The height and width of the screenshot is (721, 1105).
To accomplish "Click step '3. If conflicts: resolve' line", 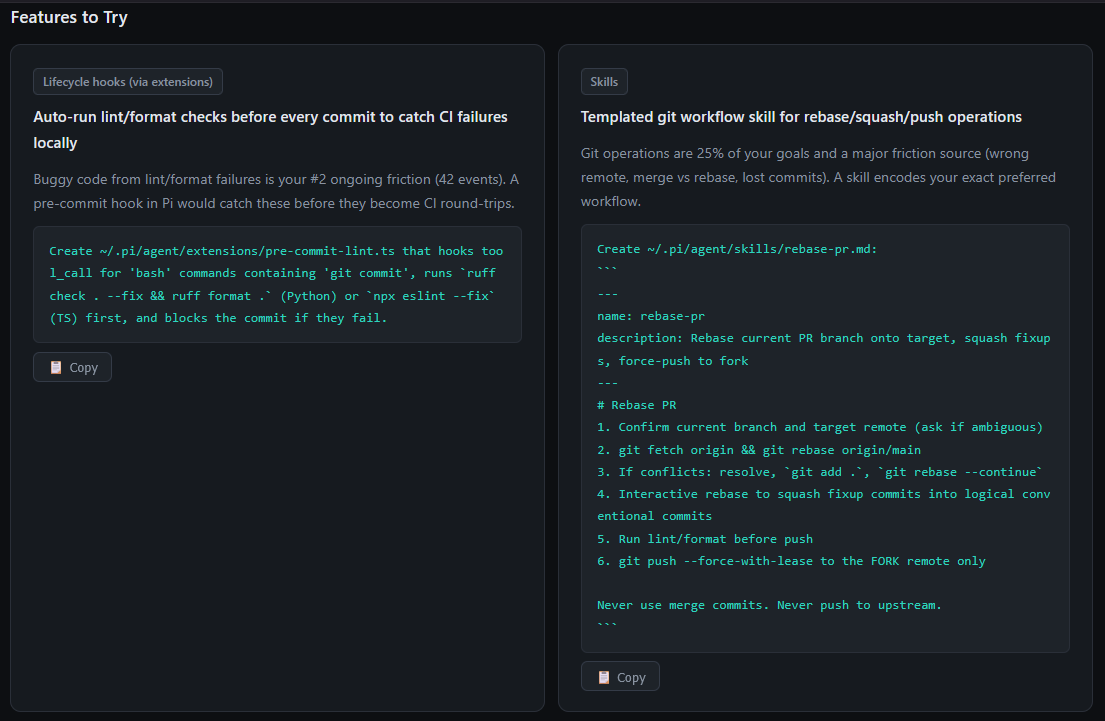I will tap(820, 472).
